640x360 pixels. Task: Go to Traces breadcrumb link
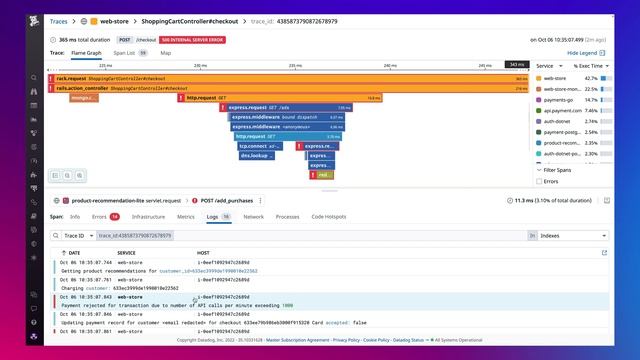pyautogui.click(x=58, y=21)
